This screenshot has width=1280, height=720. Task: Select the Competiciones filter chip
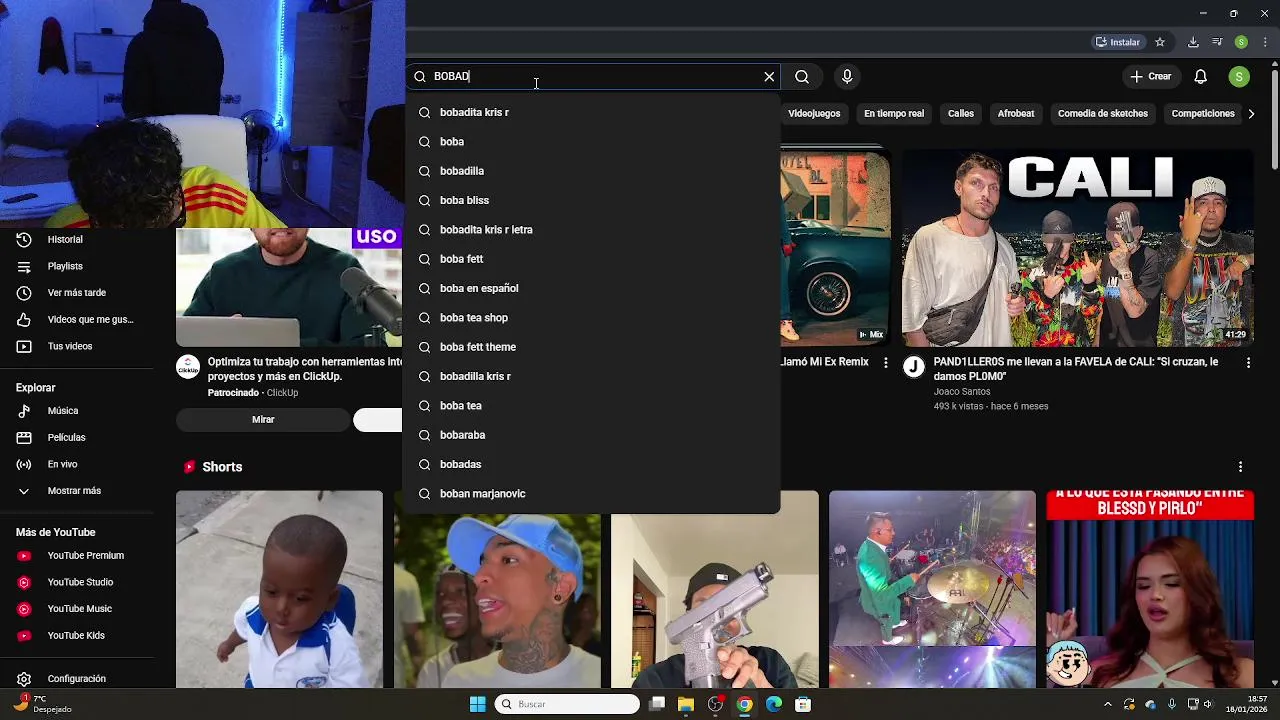[1203, 113]
